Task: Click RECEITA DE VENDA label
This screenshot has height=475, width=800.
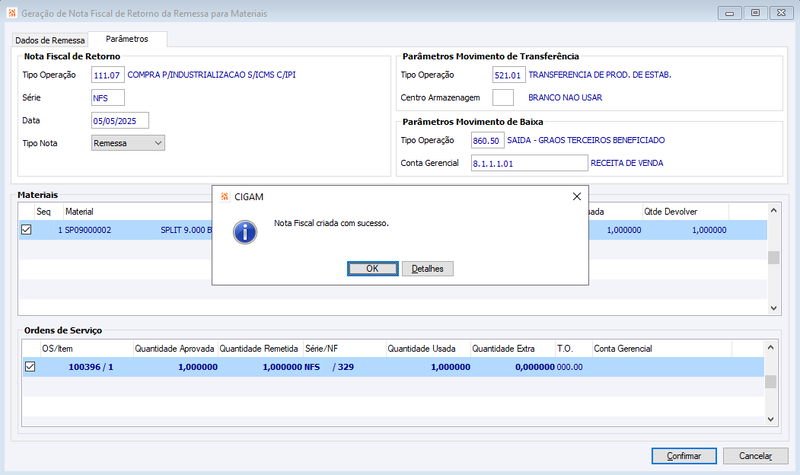Action: click(627, 163)
